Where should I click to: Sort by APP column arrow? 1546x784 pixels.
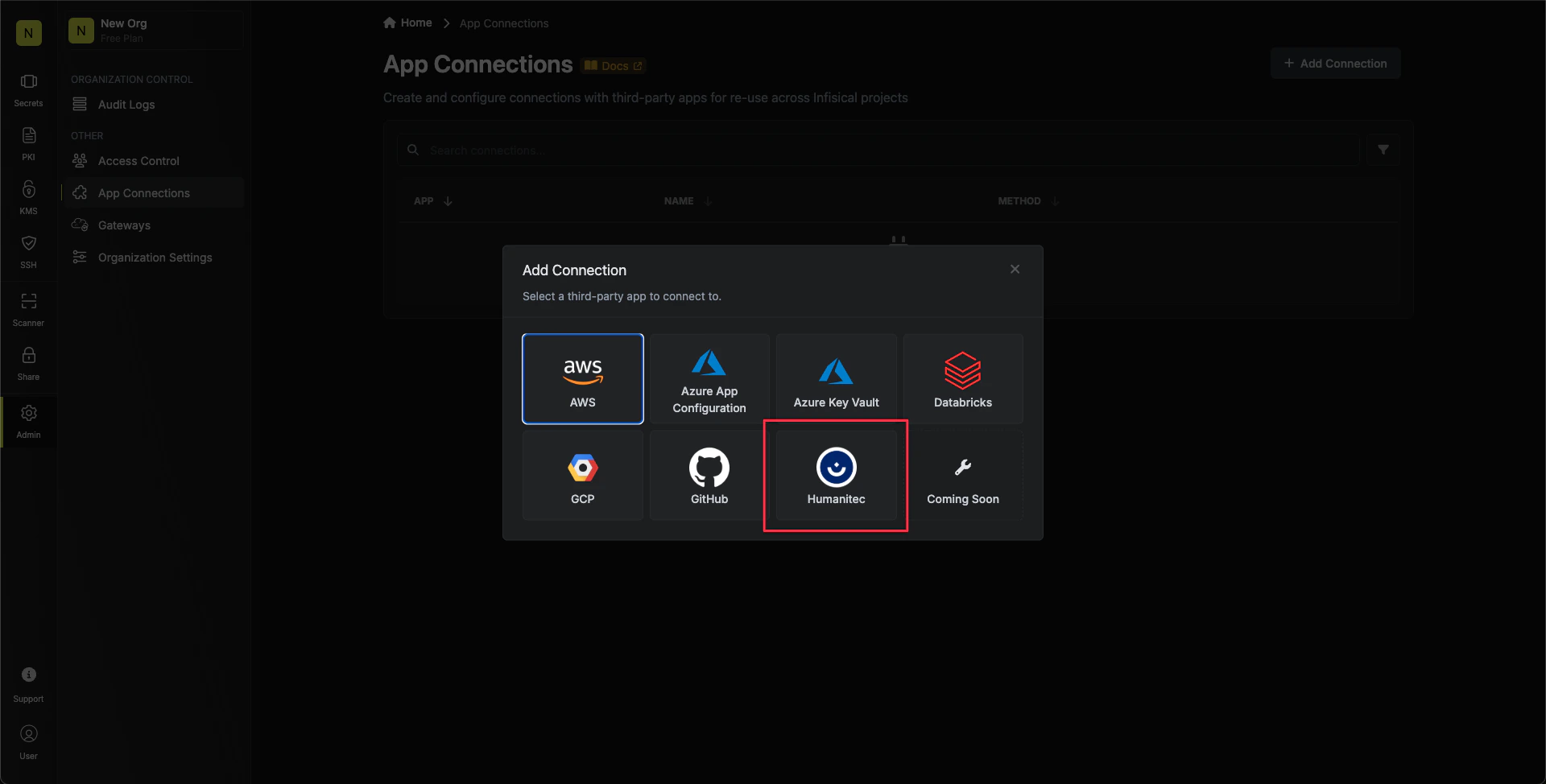pyautogui.click(x=448, y=201)
